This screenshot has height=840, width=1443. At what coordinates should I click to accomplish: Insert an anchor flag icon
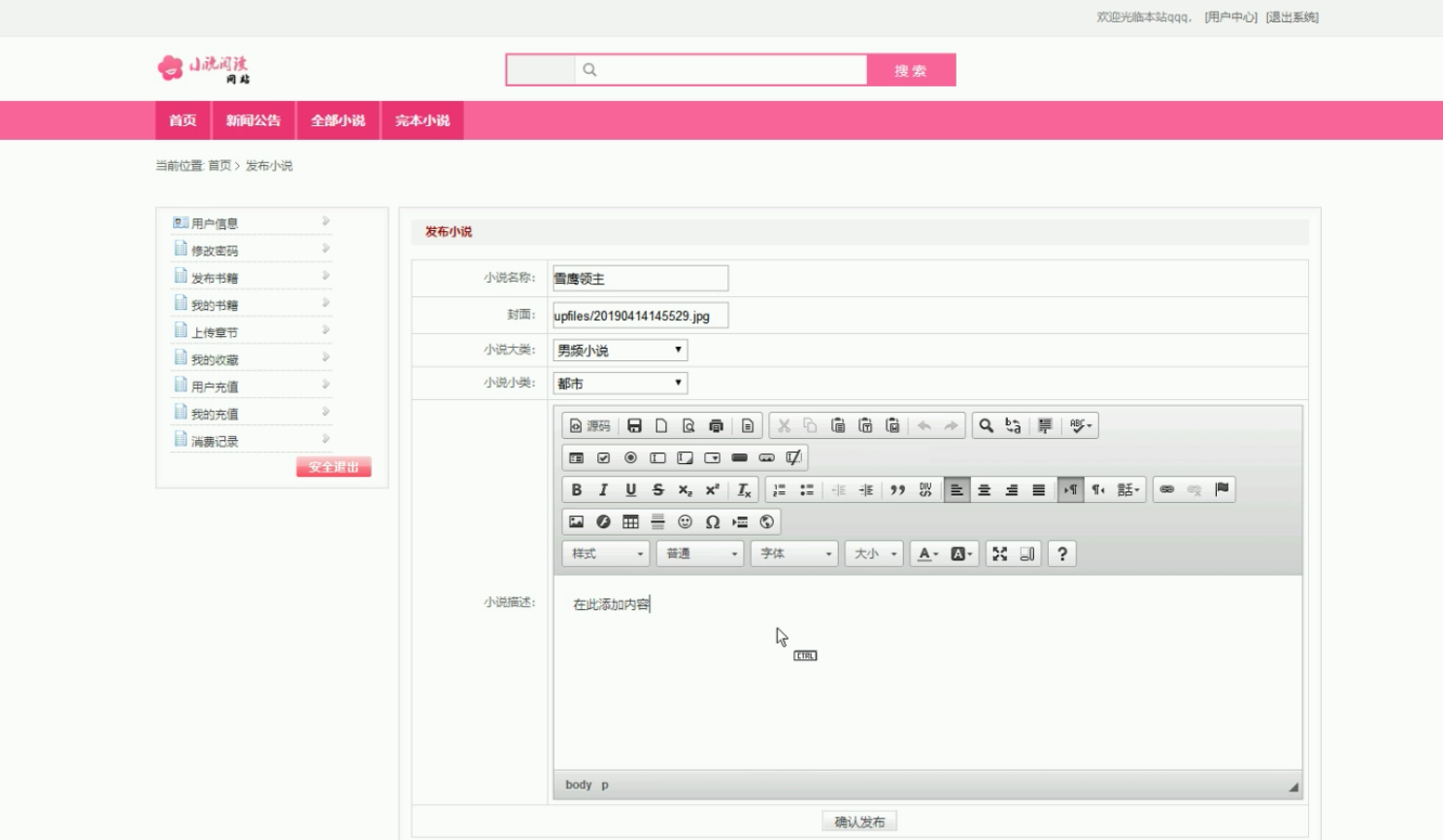[1222, 489]
